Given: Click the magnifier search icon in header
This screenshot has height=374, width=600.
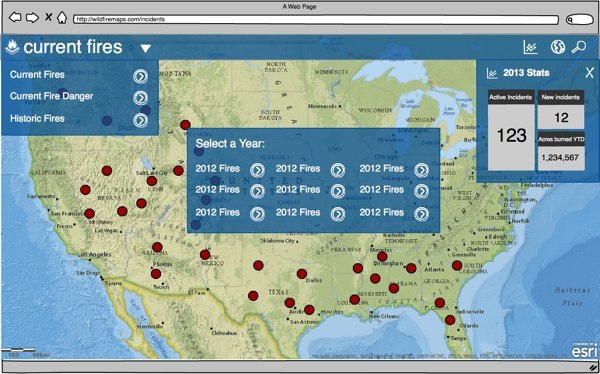Looking at the screenshot, I should coord(579,47).
